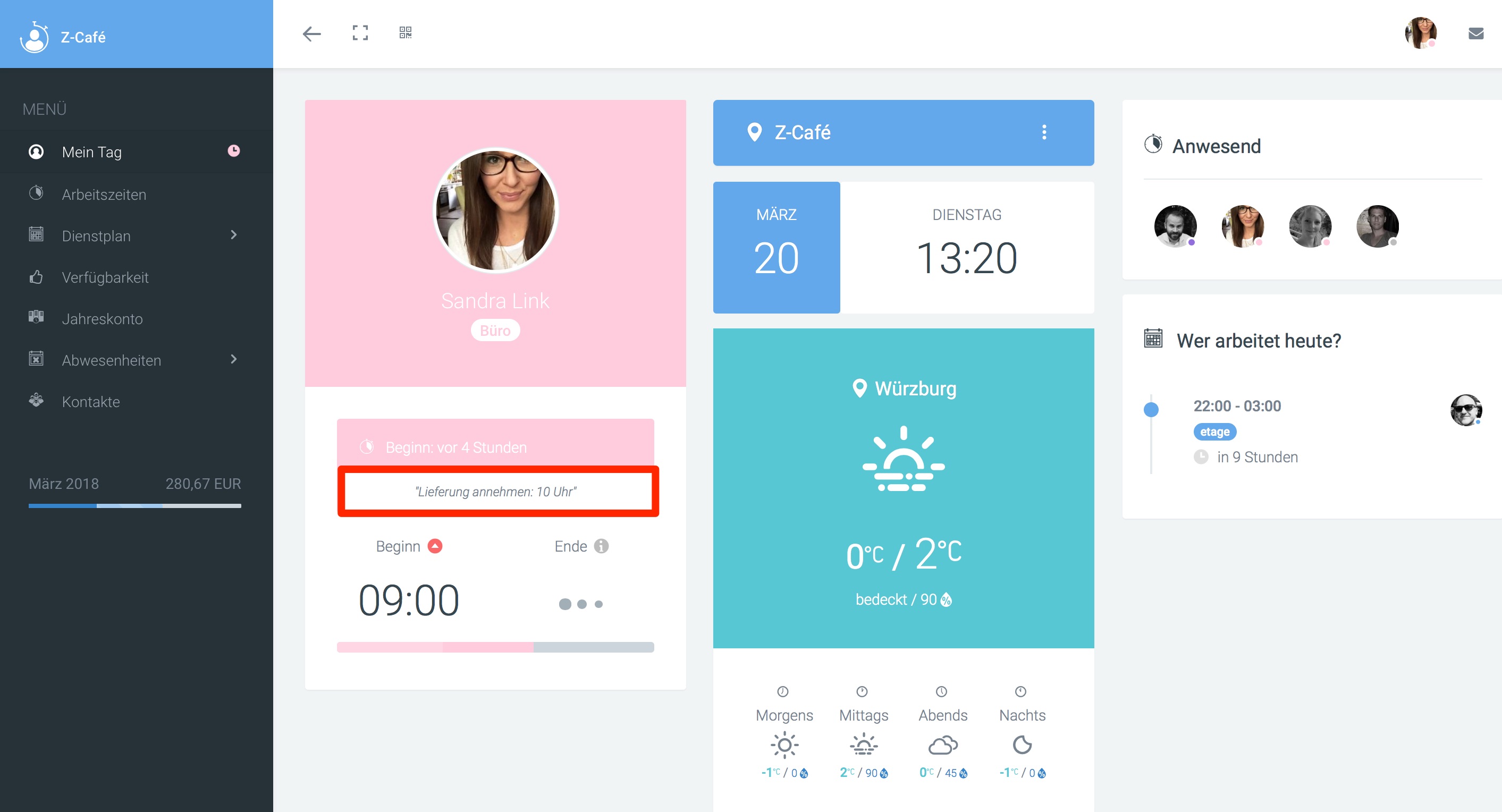Click pink clock badge on Mein Tag
1502x812 pixels.
pyautogui.click(x=234, y=151)
